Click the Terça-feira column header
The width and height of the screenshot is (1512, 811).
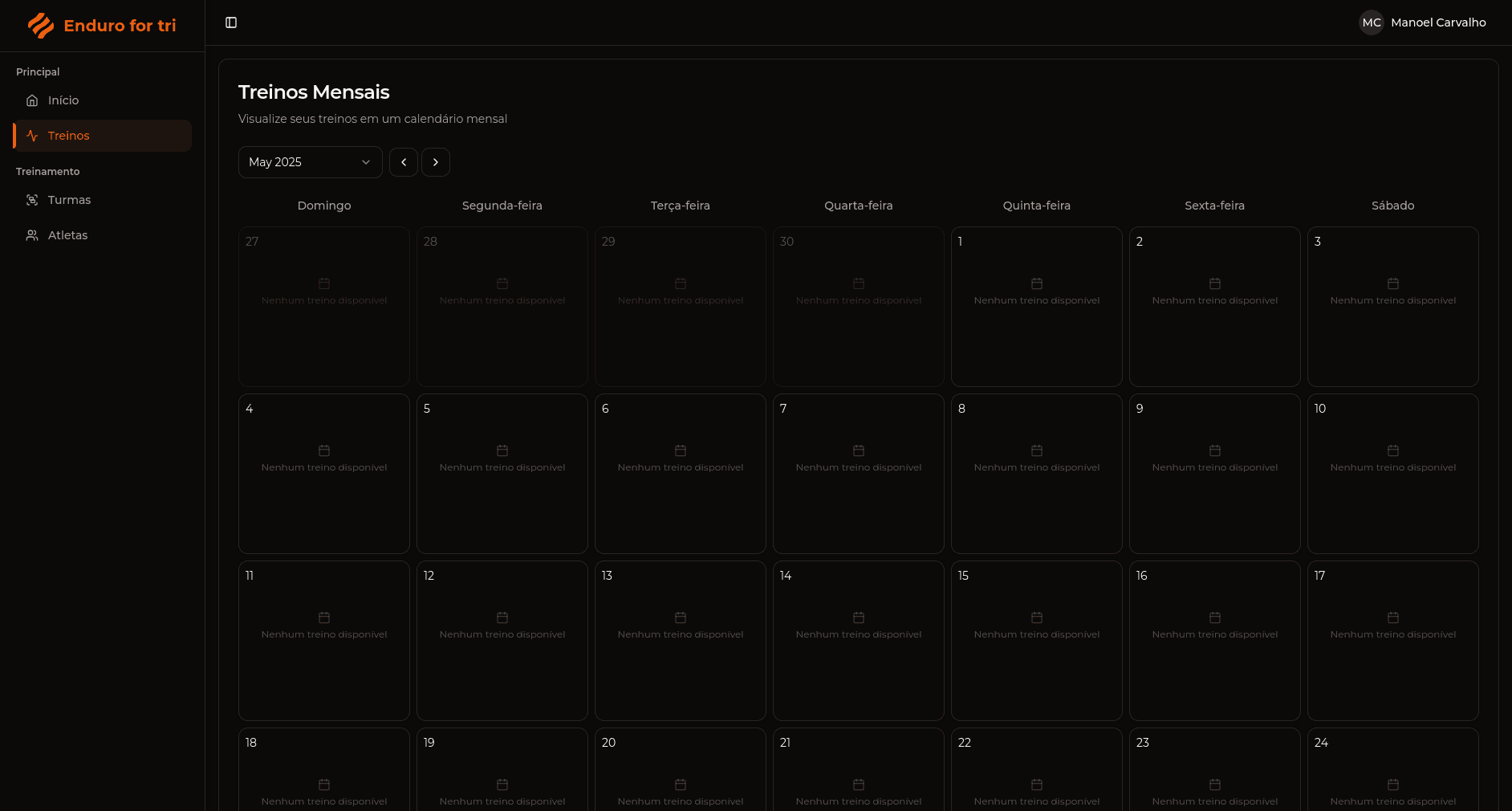[681, 206]
